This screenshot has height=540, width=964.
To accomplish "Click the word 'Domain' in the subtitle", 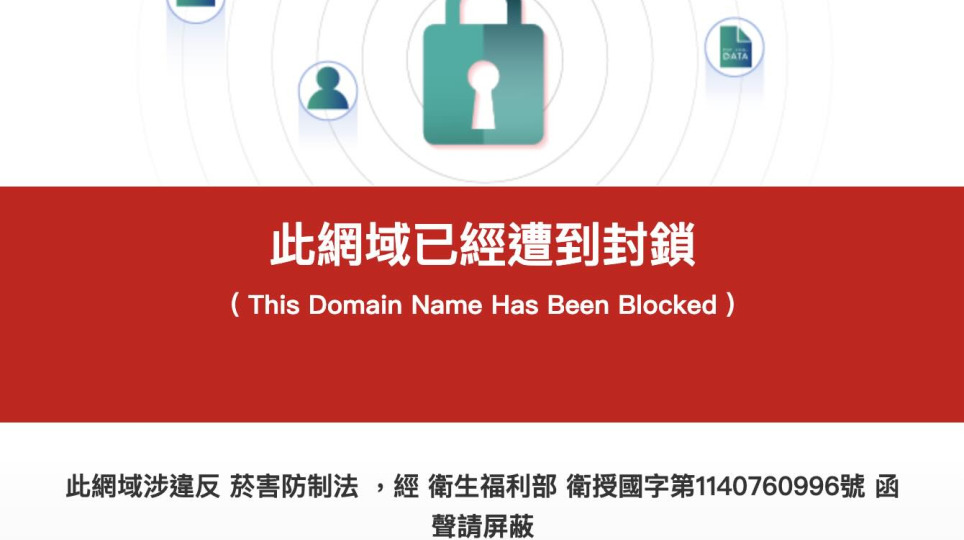I will point(355,305).
